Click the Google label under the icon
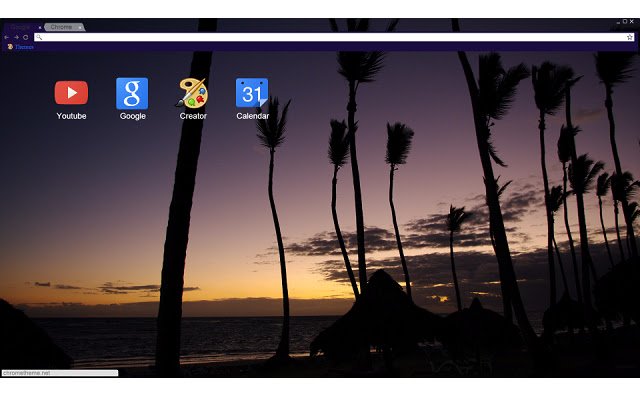Image resolution: width=640 pixels, height=400 pixels. [x=133, y=116]
